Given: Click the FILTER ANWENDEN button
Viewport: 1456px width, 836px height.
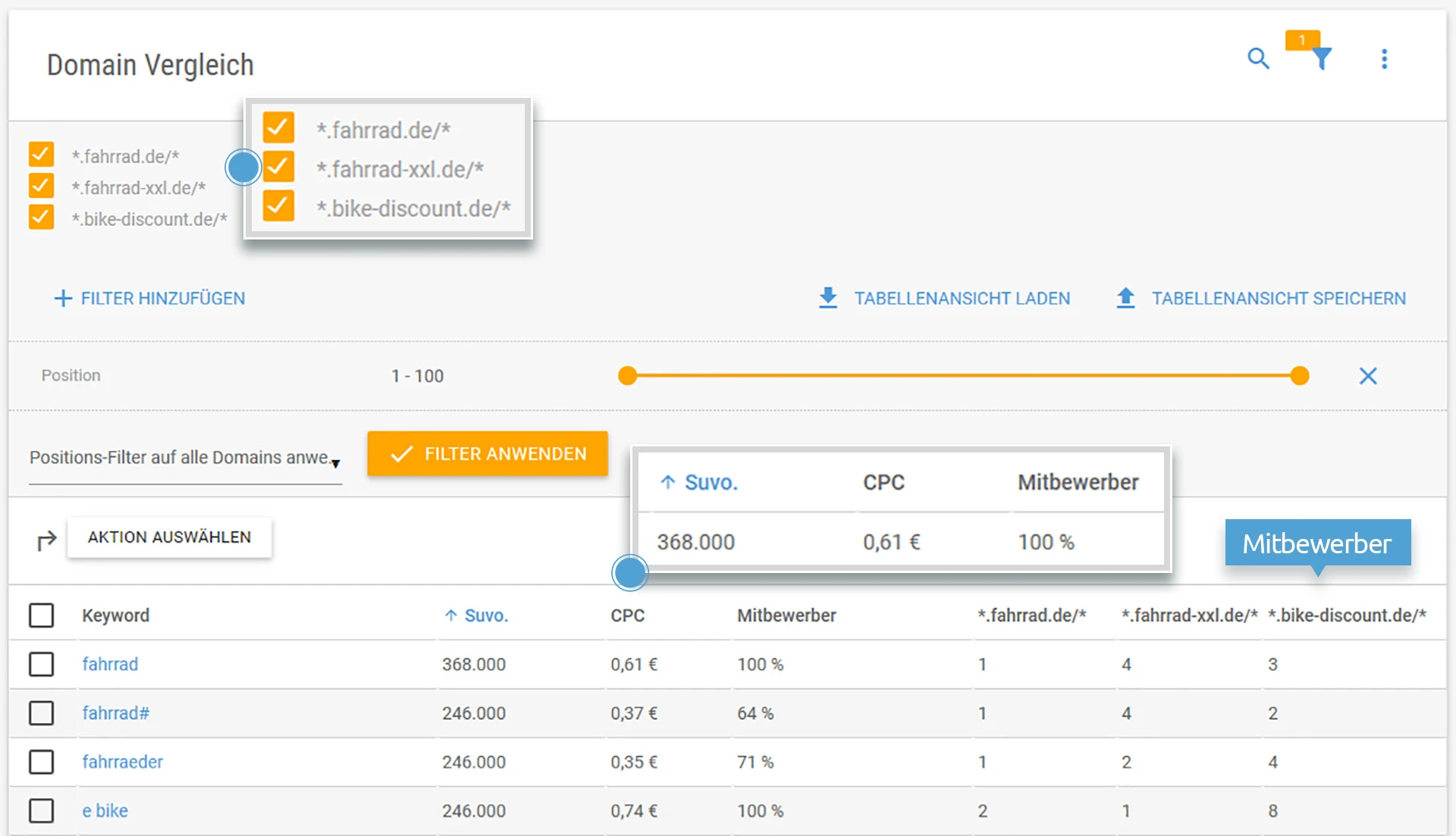Looking at the screenshot, I should 487,453.
